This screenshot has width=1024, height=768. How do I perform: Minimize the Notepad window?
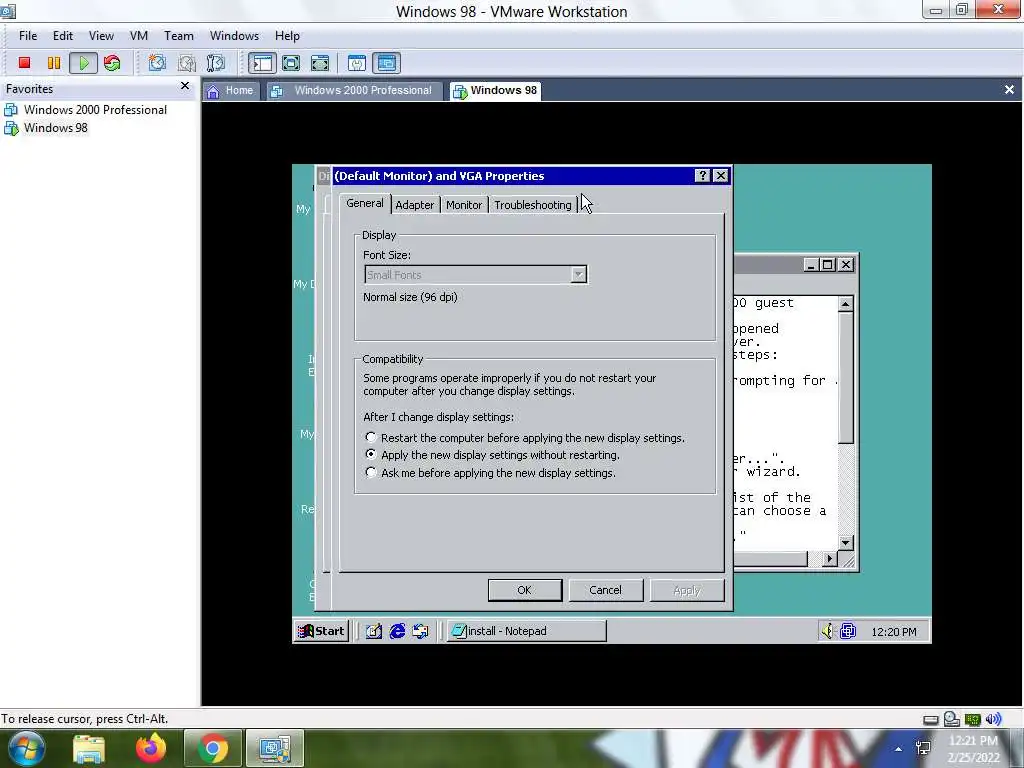point(811,264)
